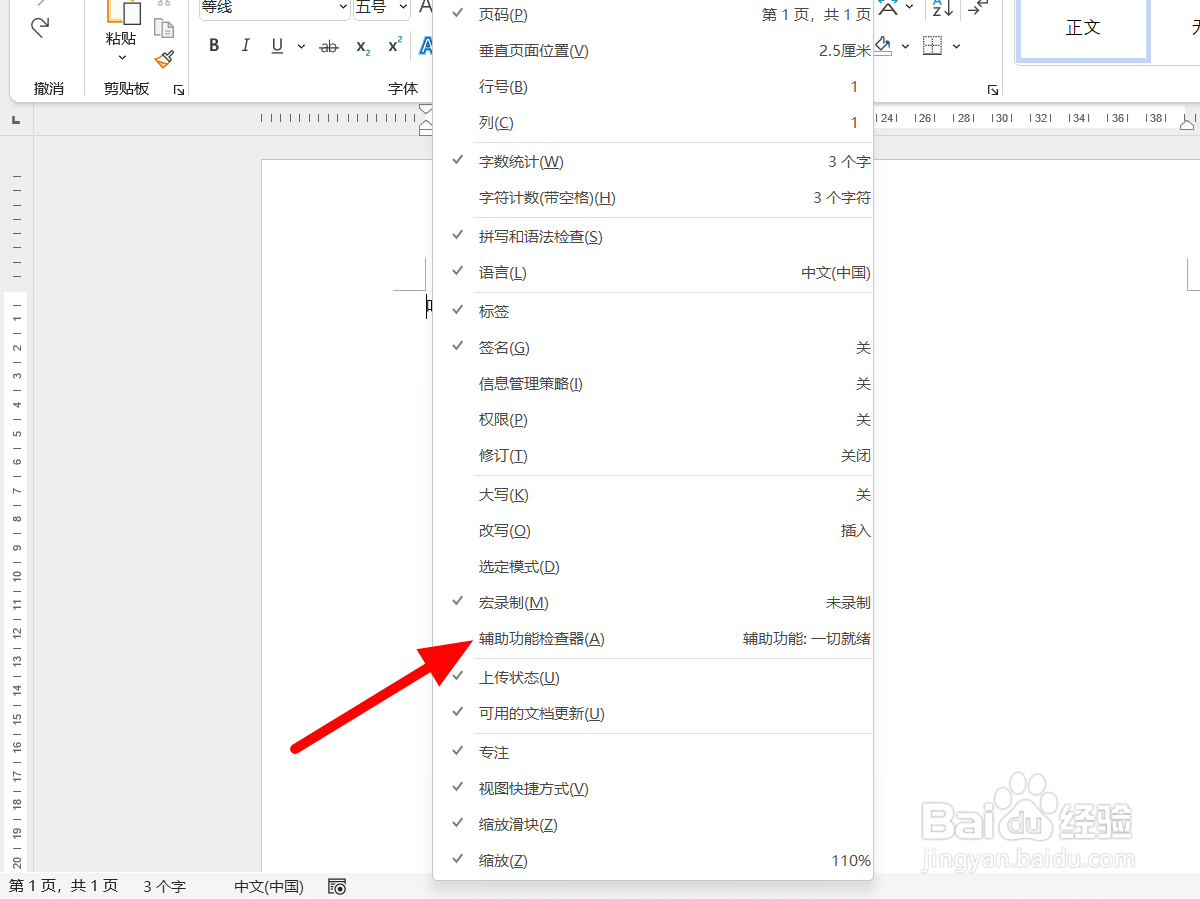The width and height of the screenshot is (1200, 900).
Task: Uncheck 可用的文档更新(U) option
Action: (x=653, y=714)
